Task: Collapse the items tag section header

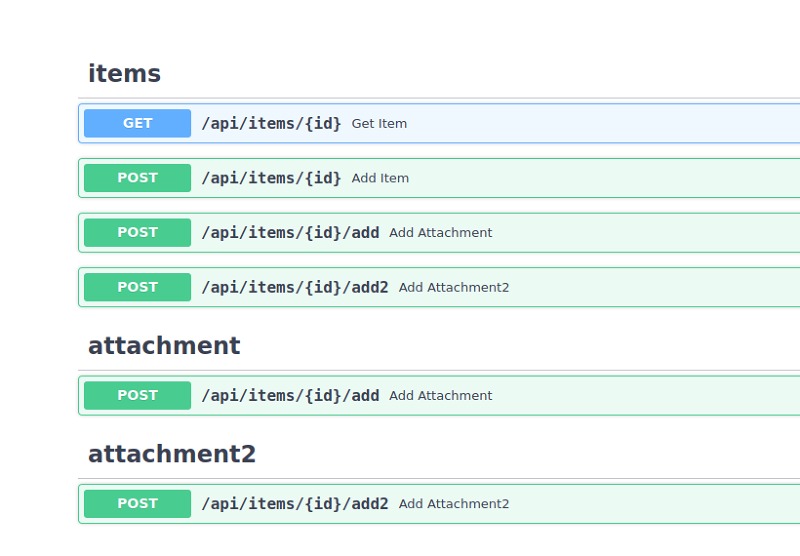Action: 124,73
